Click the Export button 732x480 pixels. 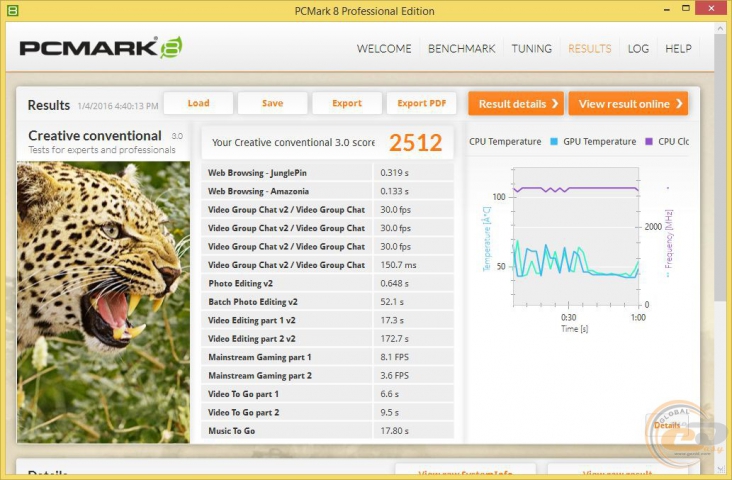[347, 103]
